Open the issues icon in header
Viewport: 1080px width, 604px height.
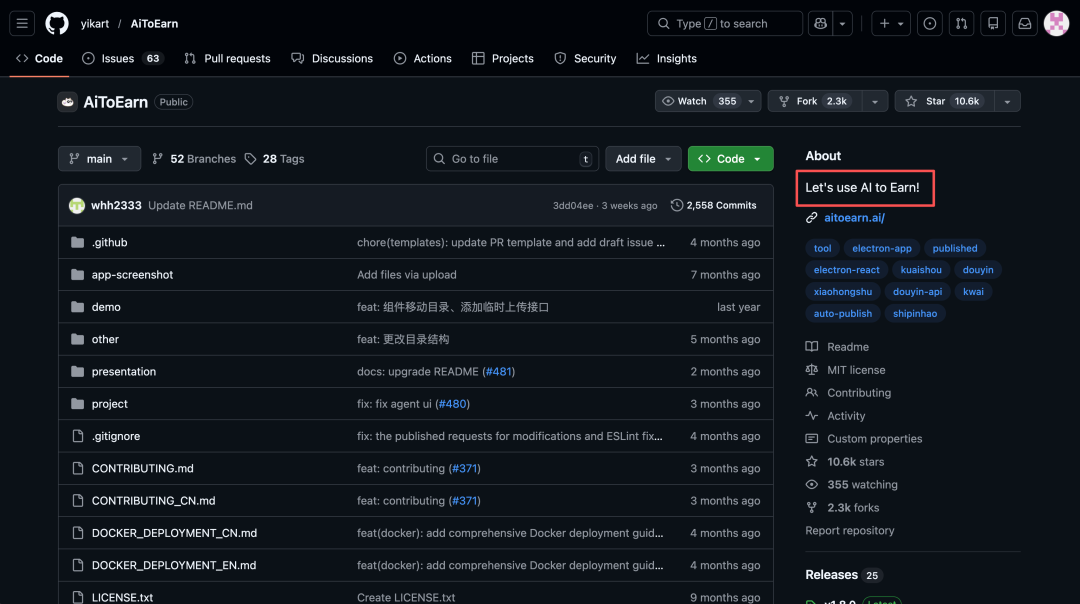coord(930,24)
